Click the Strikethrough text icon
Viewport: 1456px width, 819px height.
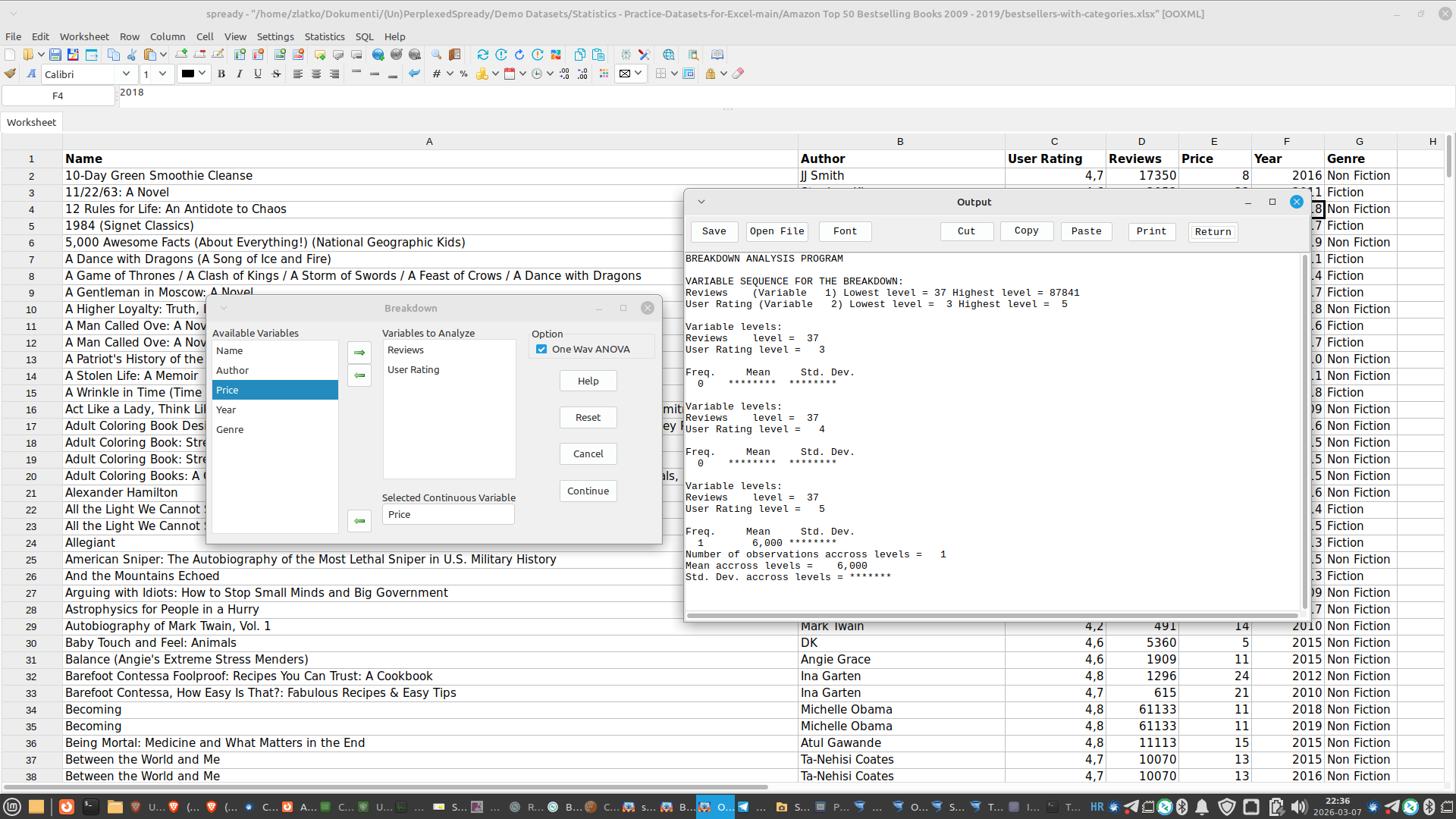click(276, 74)
